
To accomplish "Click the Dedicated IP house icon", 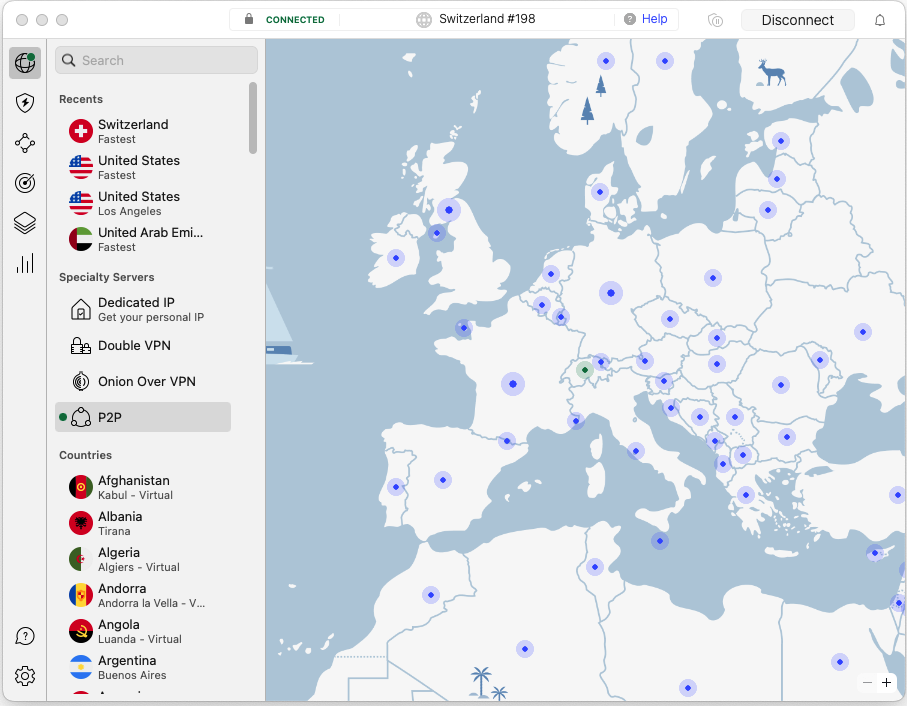I will click(81, 309).
